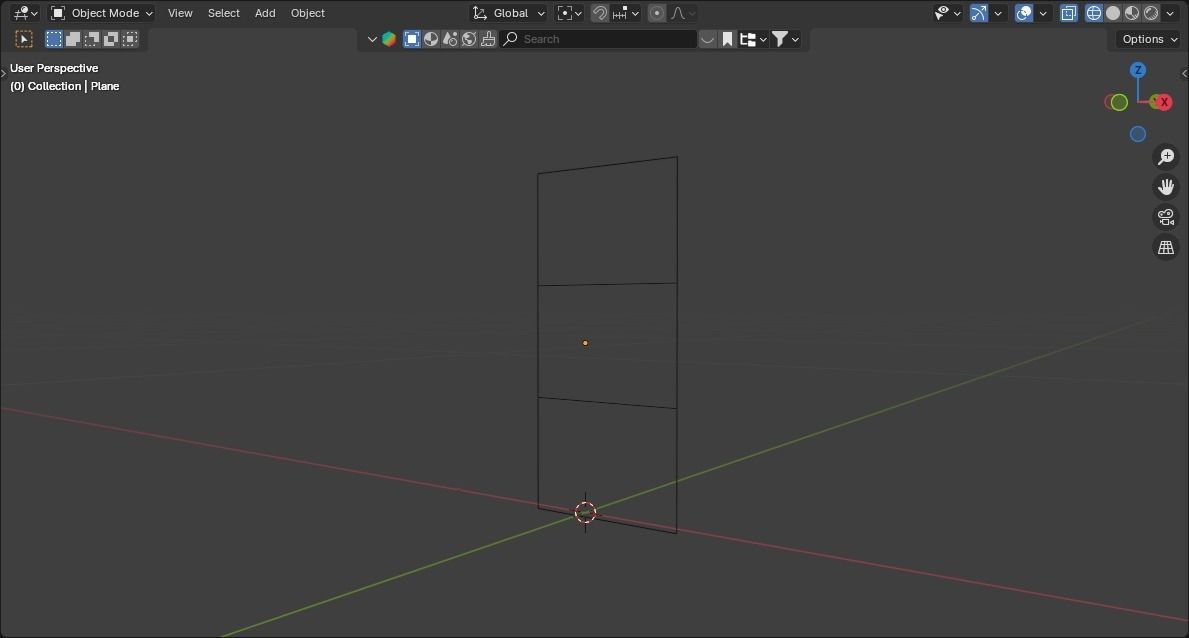Expand the asset shelf chevron
The height and width of the screenshot is (638, 1189).
click(x=372, y=39)
